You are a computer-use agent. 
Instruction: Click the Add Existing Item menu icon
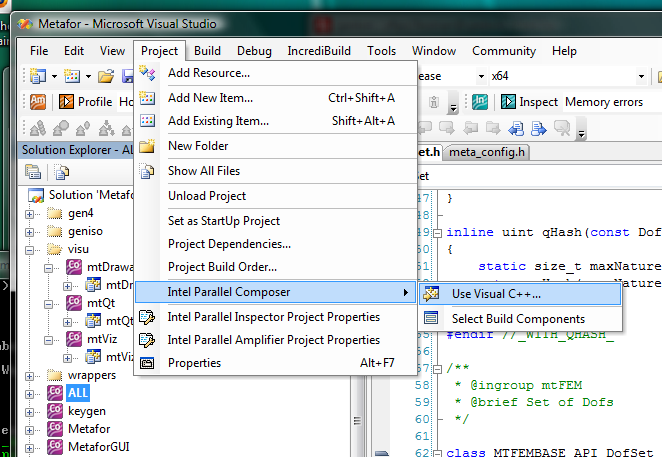pyautogui.click(x=147, y=121)
